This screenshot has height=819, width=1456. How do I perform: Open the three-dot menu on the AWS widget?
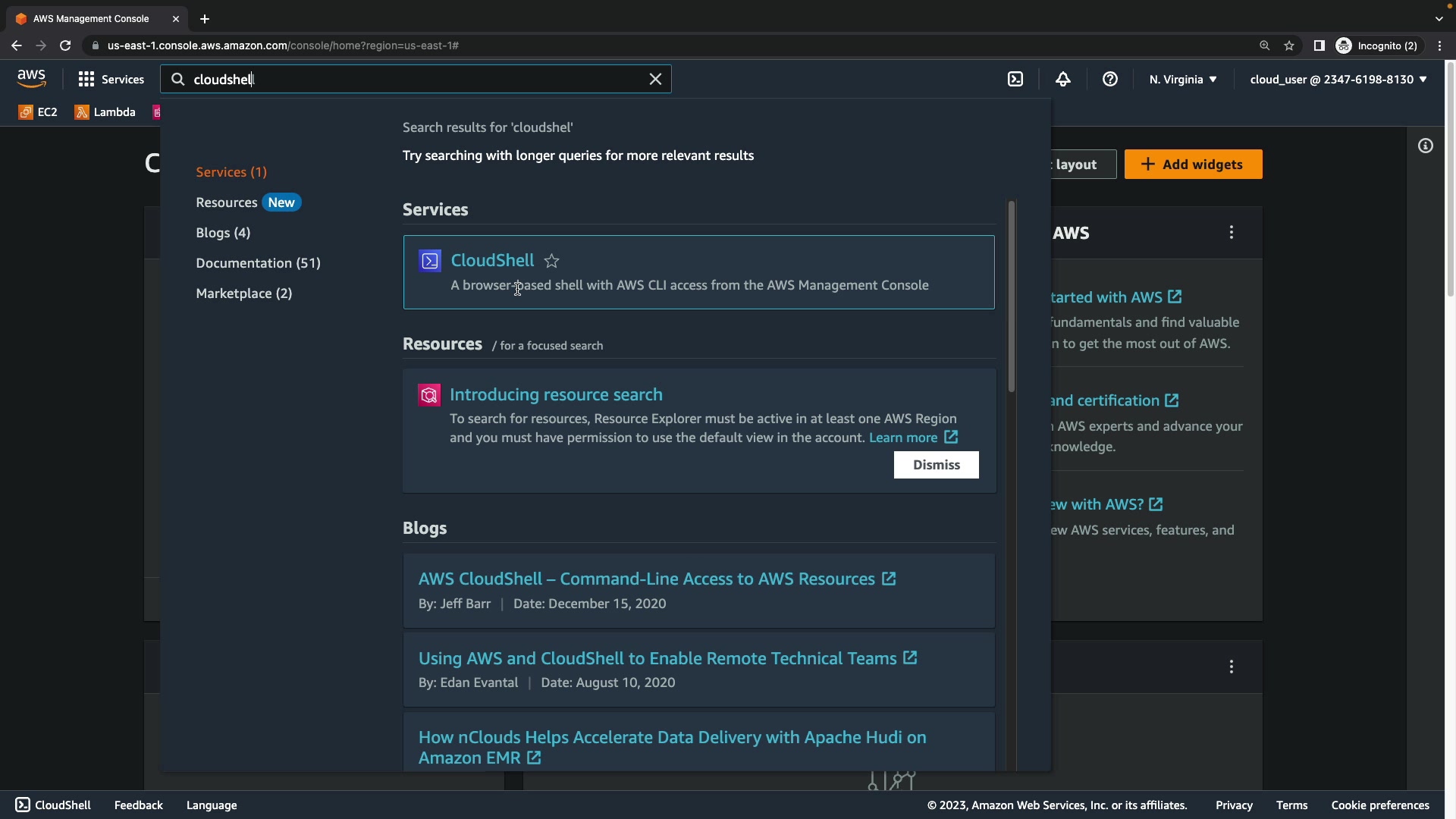pos(1231,233)
